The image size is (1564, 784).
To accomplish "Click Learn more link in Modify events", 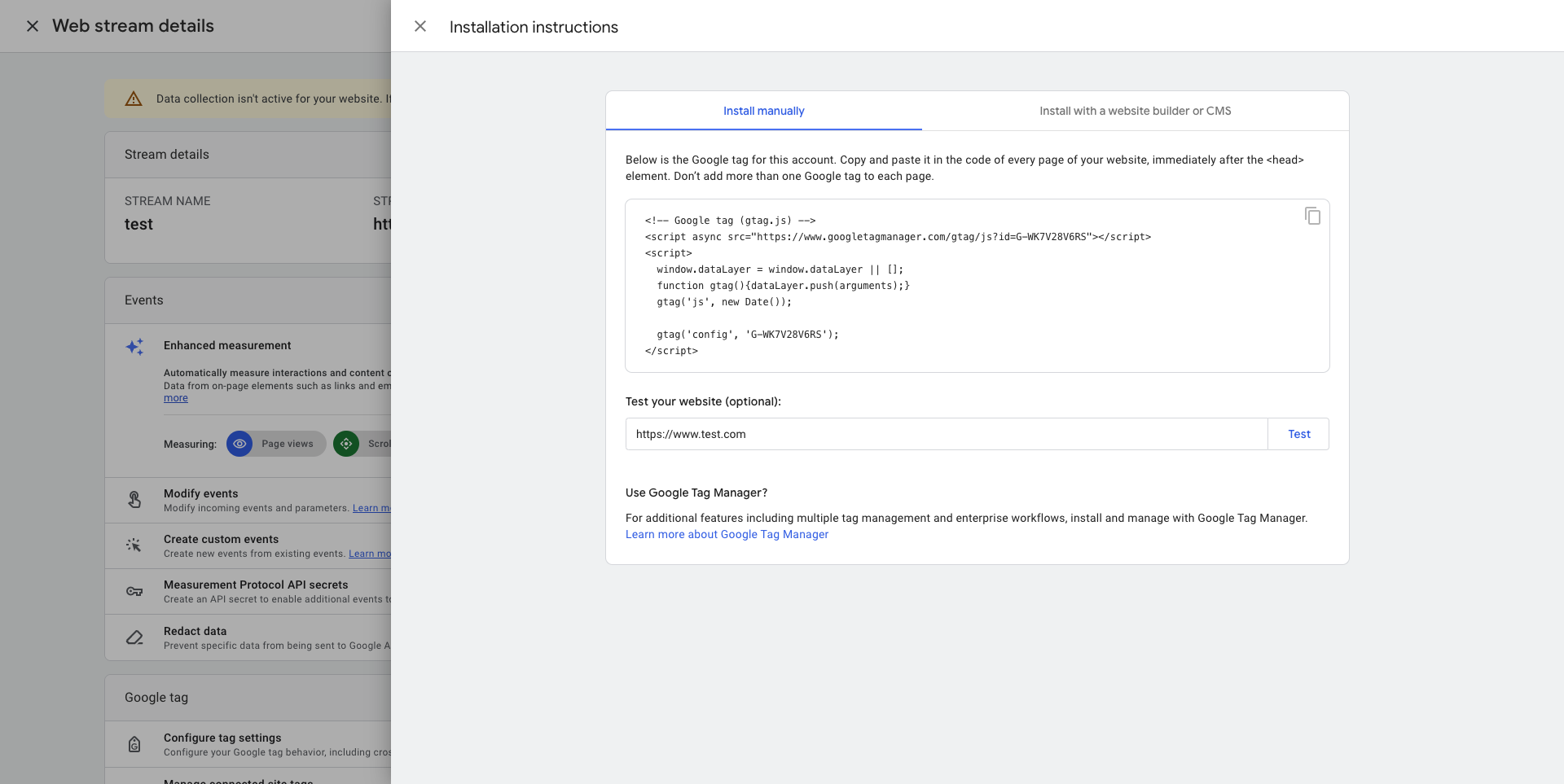I will pyautogui.click(x=371, y=508).
